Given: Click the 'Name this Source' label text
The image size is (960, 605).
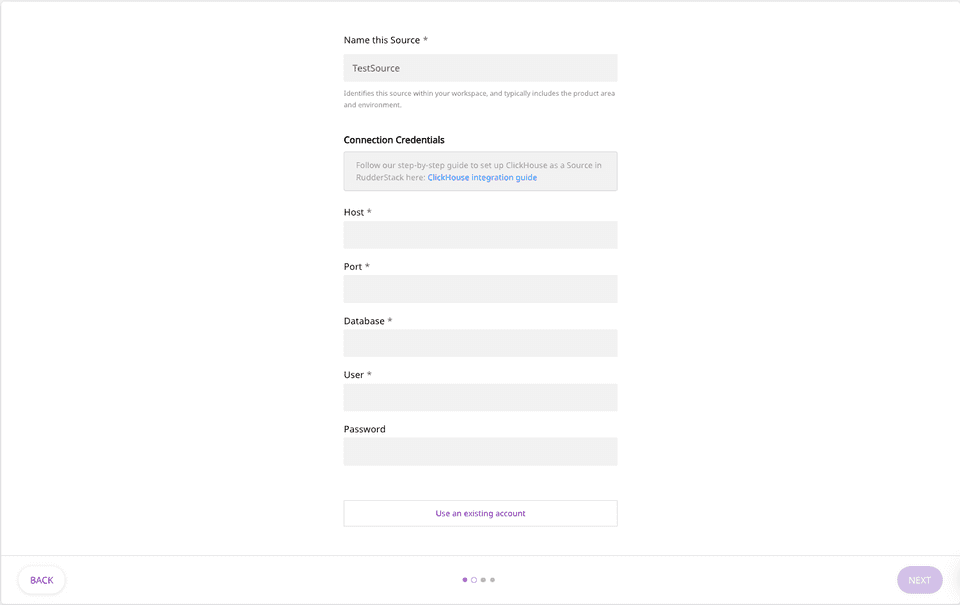Looking at the screenshot, I should (382, 40).
